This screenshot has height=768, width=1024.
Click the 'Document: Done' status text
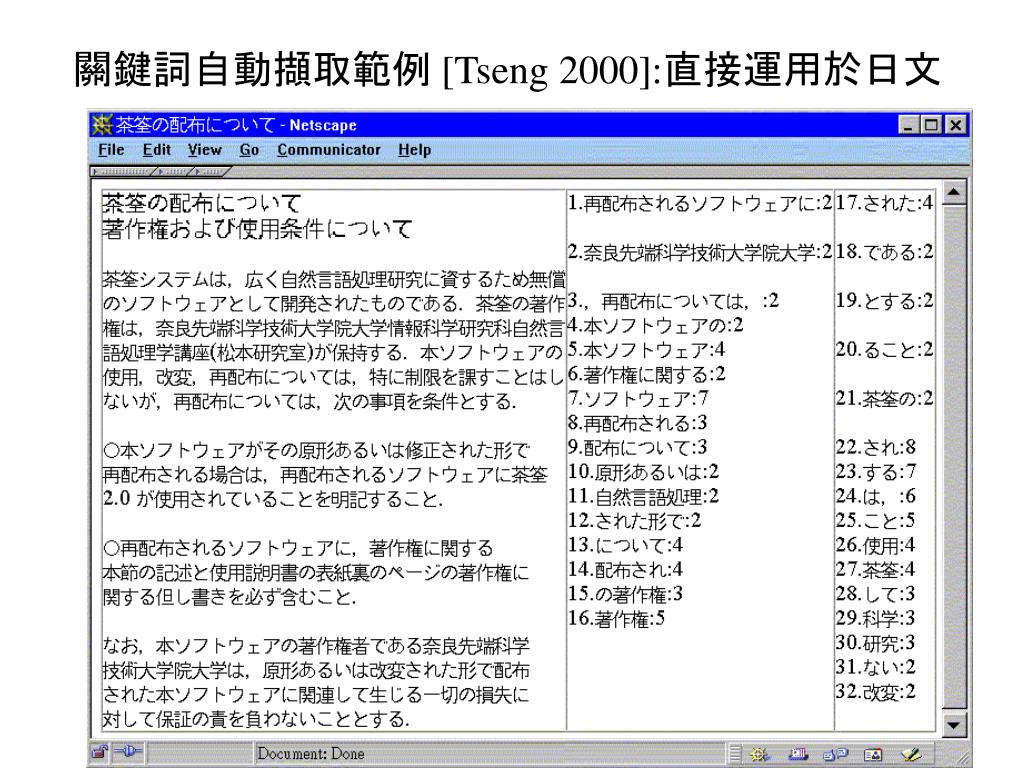[x=311, y=754]
